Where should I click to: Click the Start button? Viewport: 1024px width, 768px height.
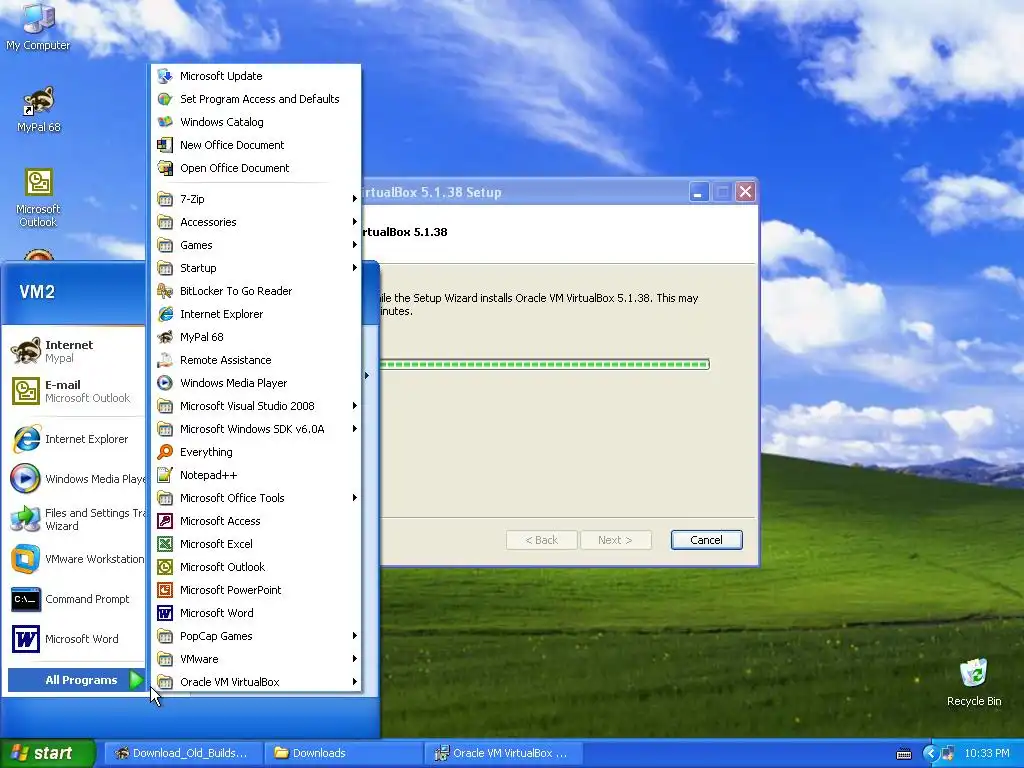point(47,753)
